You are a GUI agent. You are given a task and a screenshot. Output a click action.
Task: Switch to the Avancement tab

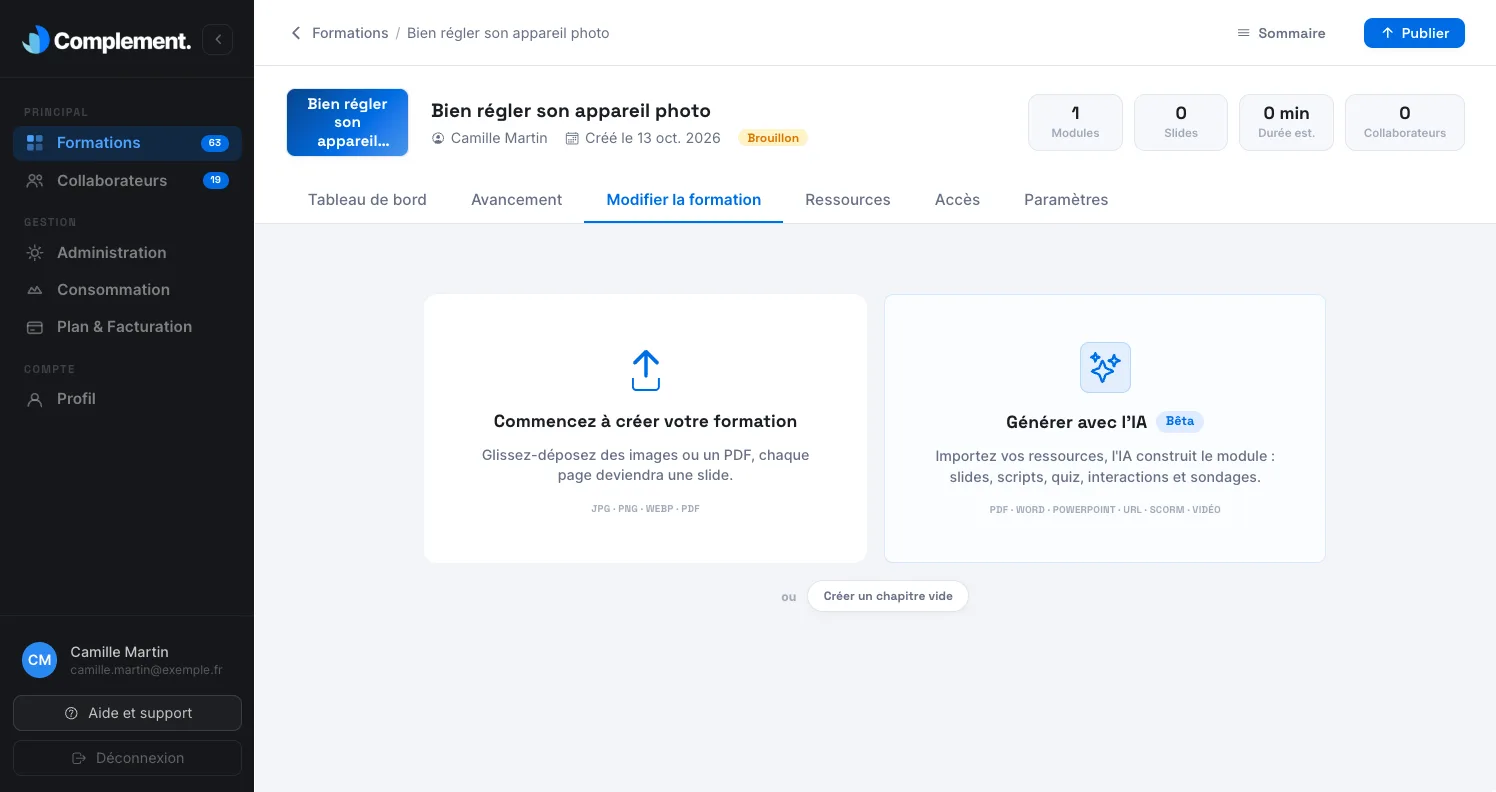[x=517, y=199]
